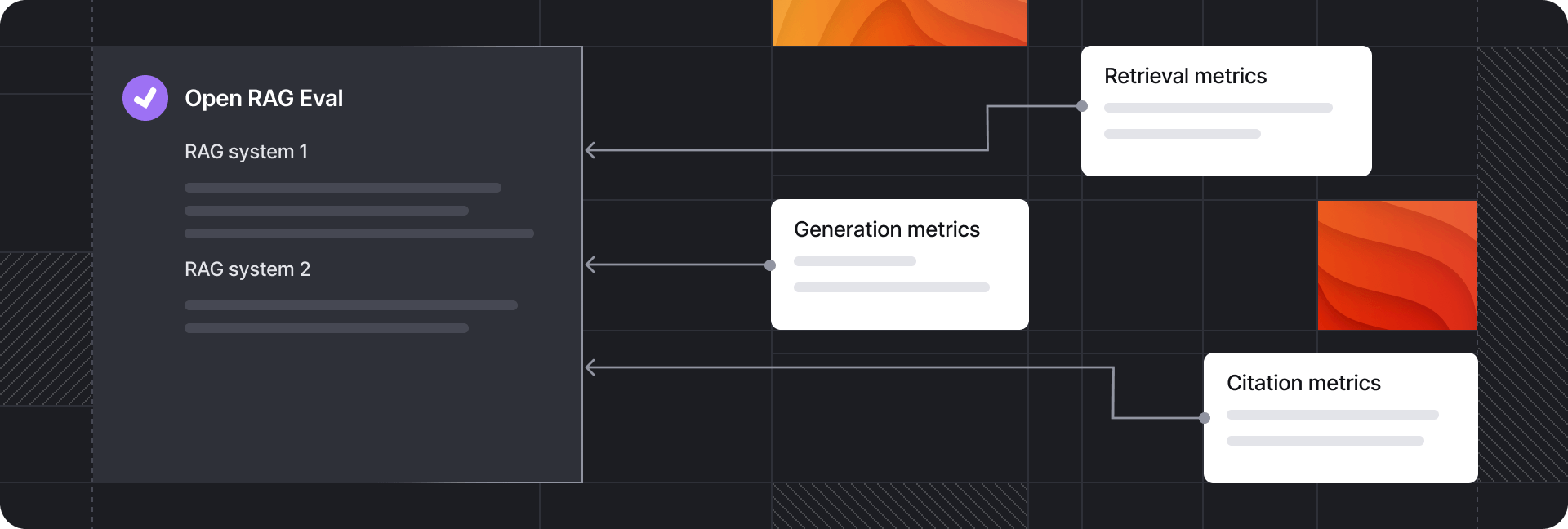Click the connector dot on Generation metrics card
This screenshot has height=529, width=1568.
[x=770, y=265]
